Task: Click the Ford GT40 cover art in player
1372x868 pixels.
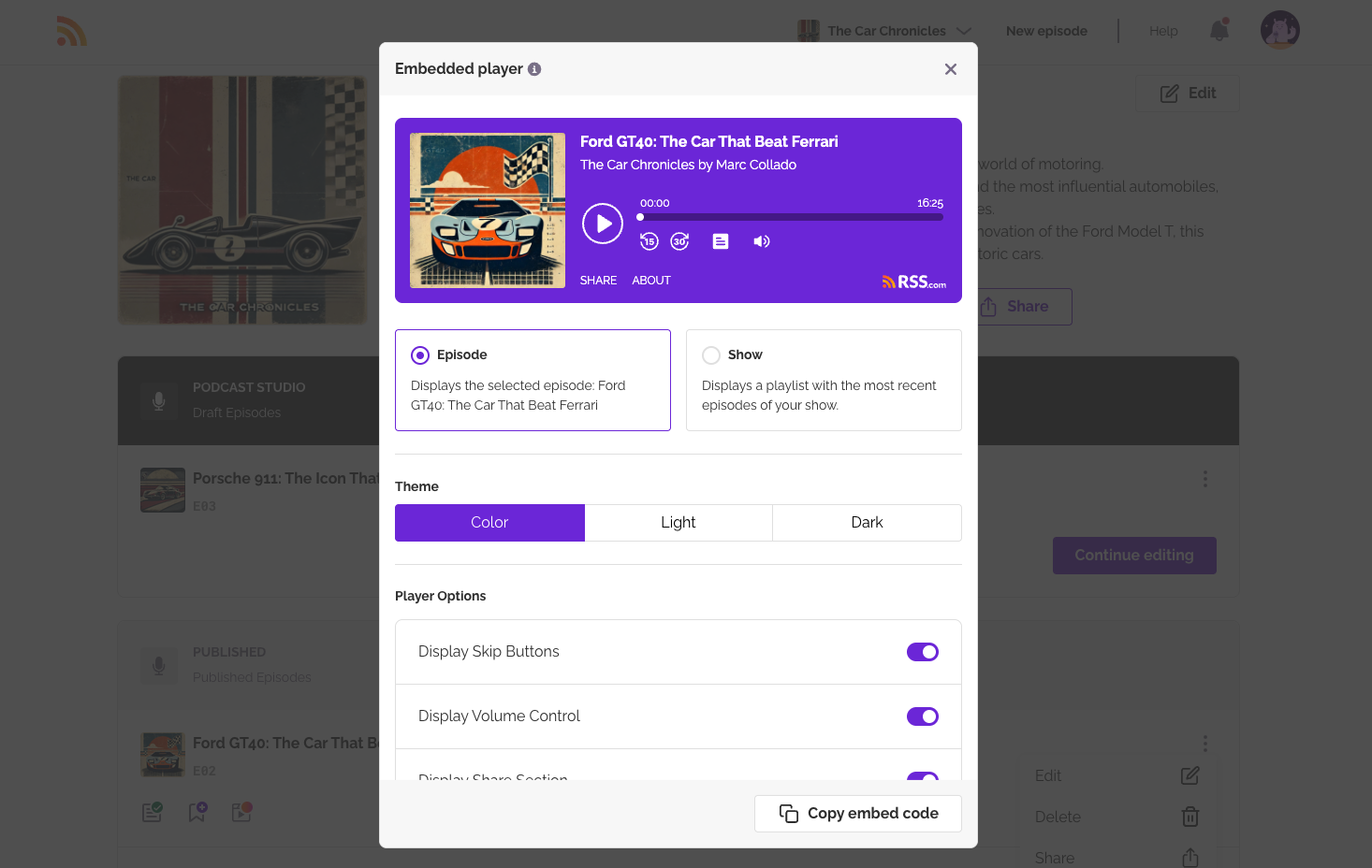Action: pos(488,210)
